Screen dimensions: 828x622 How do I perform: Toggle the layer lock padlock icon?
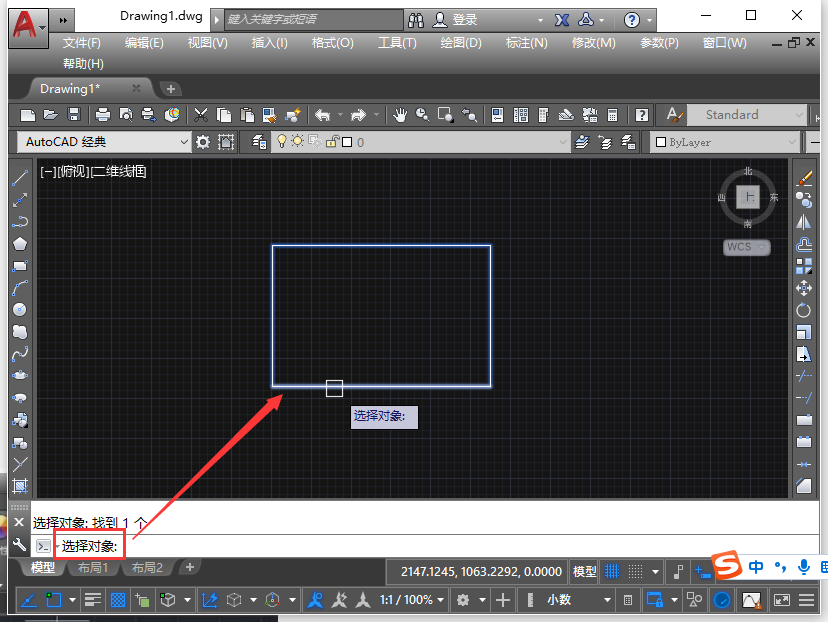tap(332, 142)
